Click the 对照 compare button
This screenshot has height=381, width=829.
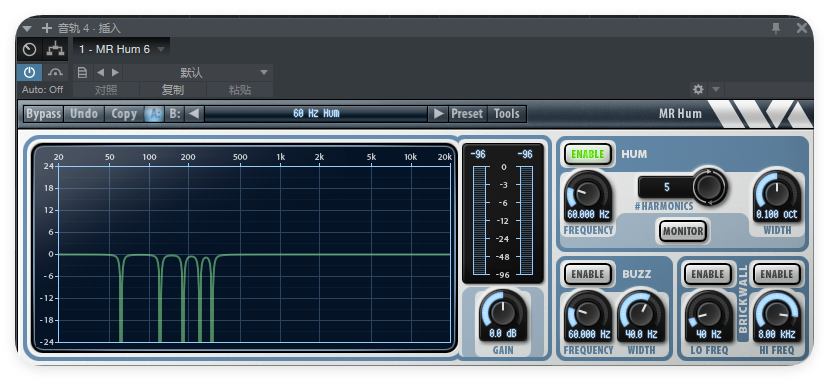click(x=106, y=90)
